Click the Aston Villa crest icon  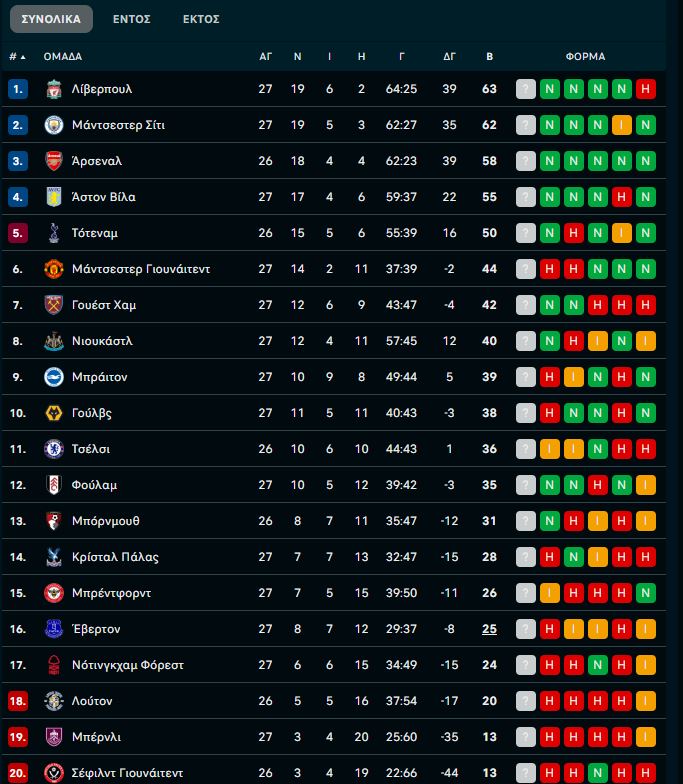[54, 197]
